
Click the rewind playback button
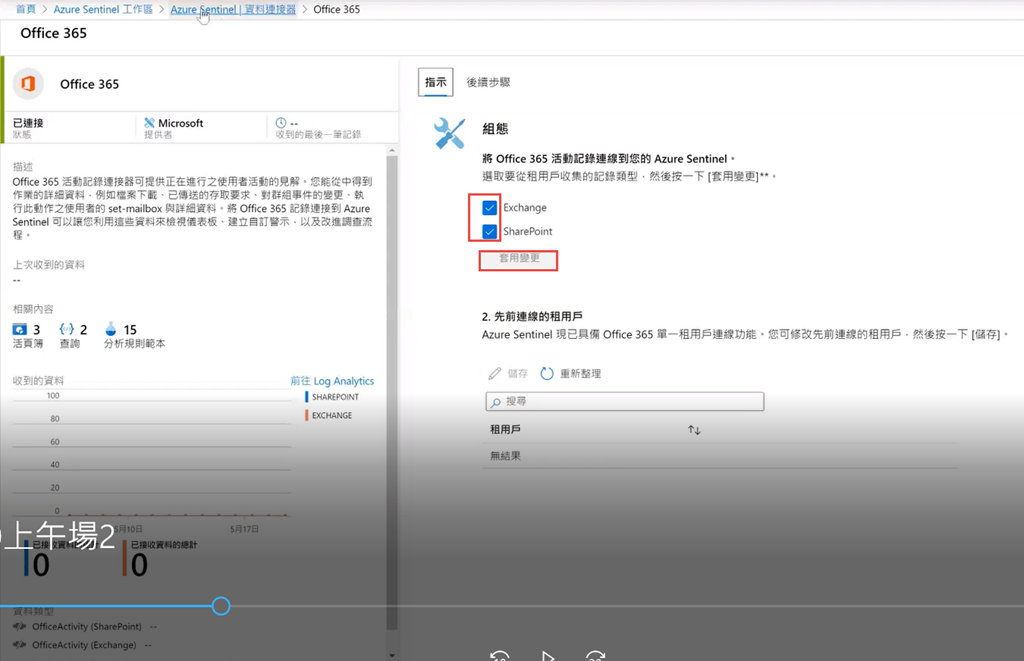[500, 655]
